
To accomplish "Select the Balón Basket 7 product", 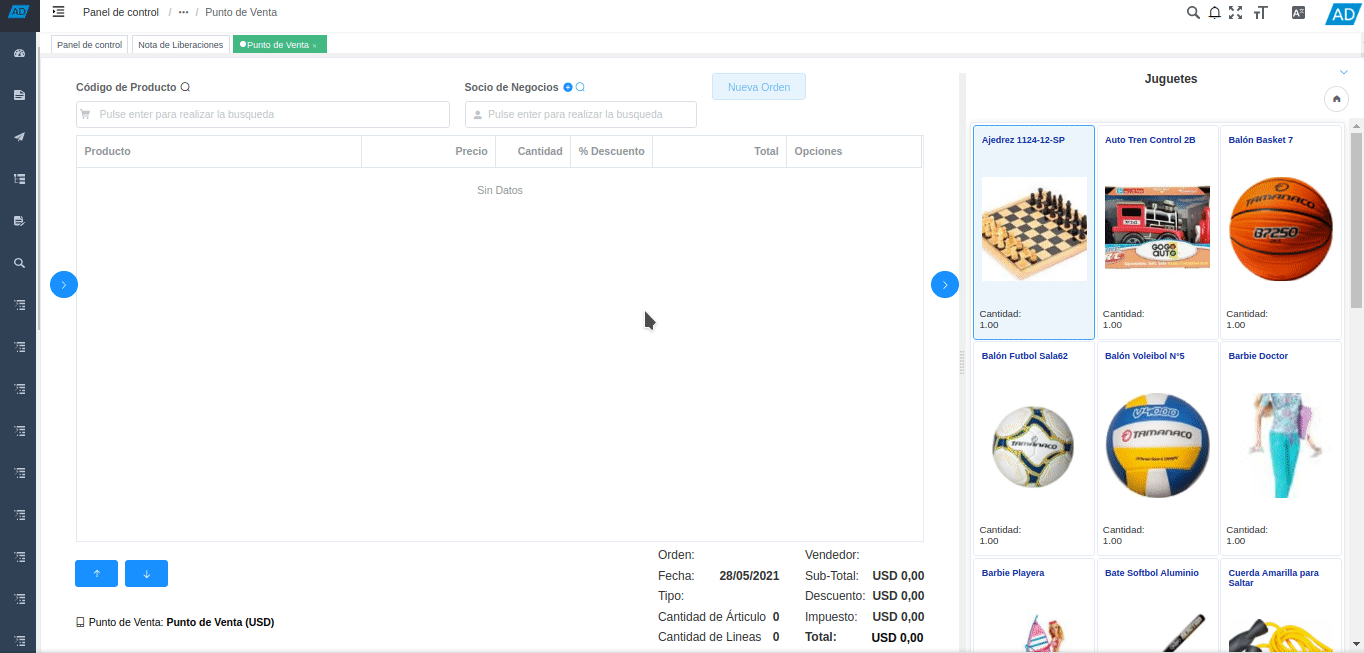I will coord(1280,232).
